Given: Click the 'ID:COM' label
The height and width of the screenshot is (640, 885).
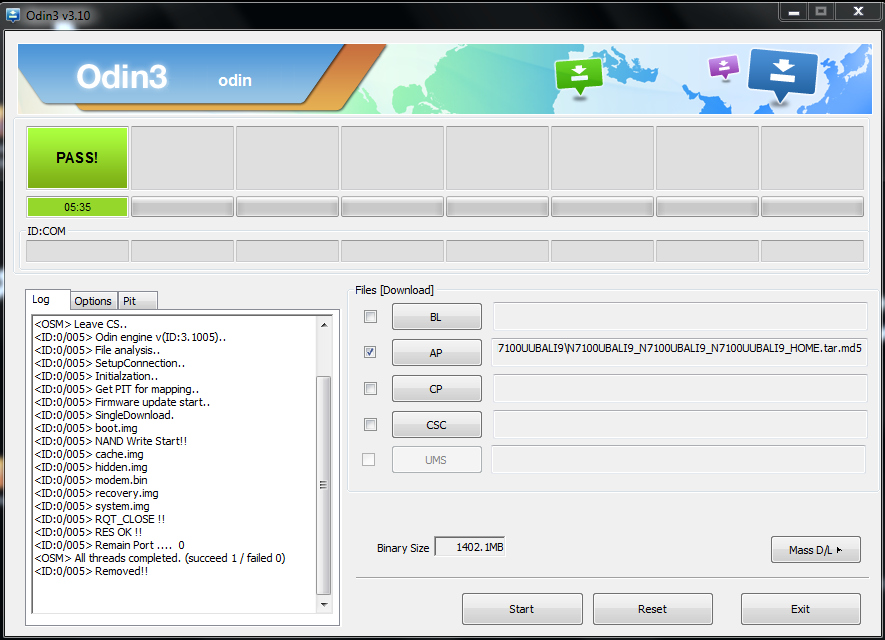Looking at the screenshot, I should click(x=46, y=231).
